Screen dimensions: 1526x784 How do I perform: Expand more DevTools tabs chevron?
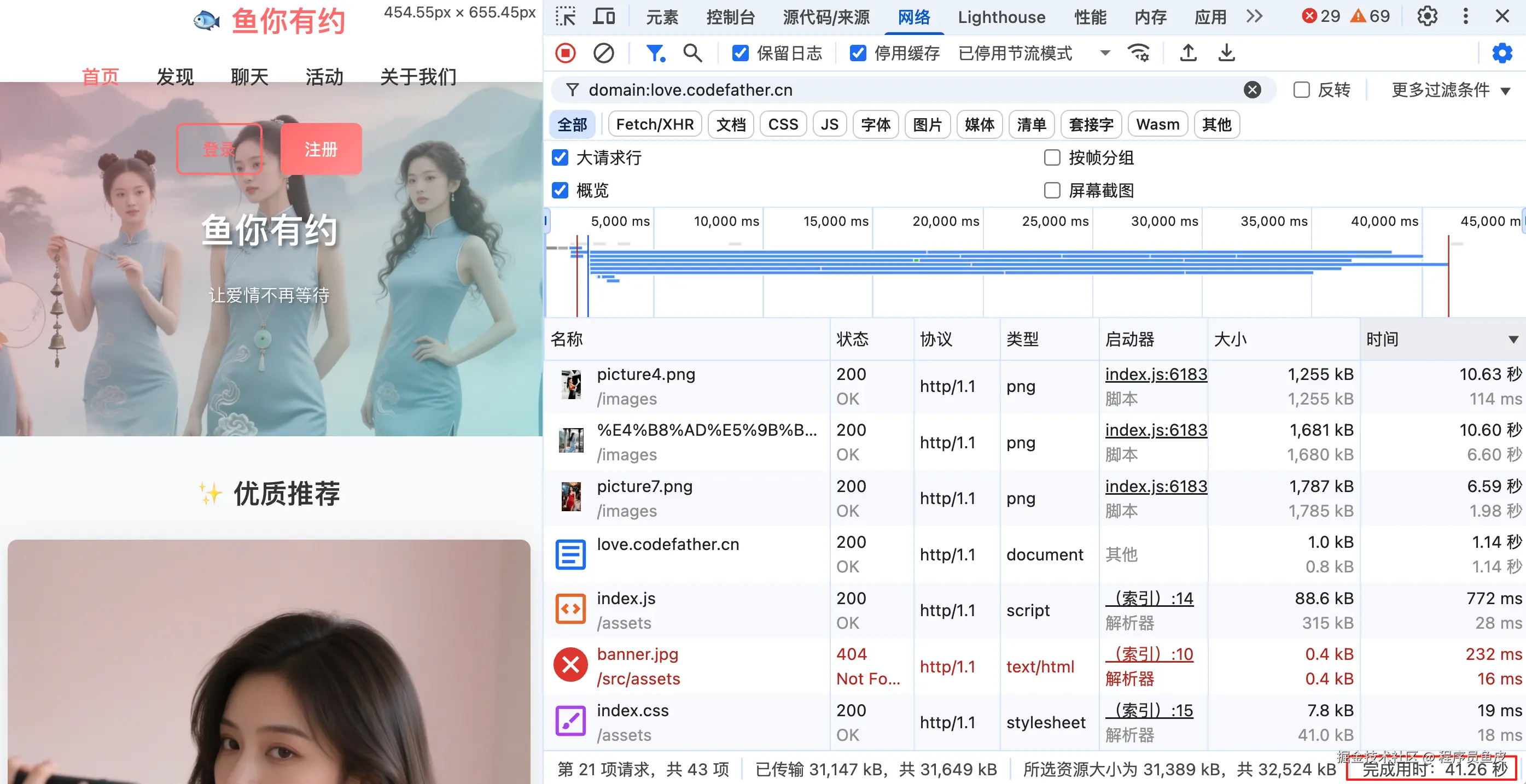click(1254, 16)
